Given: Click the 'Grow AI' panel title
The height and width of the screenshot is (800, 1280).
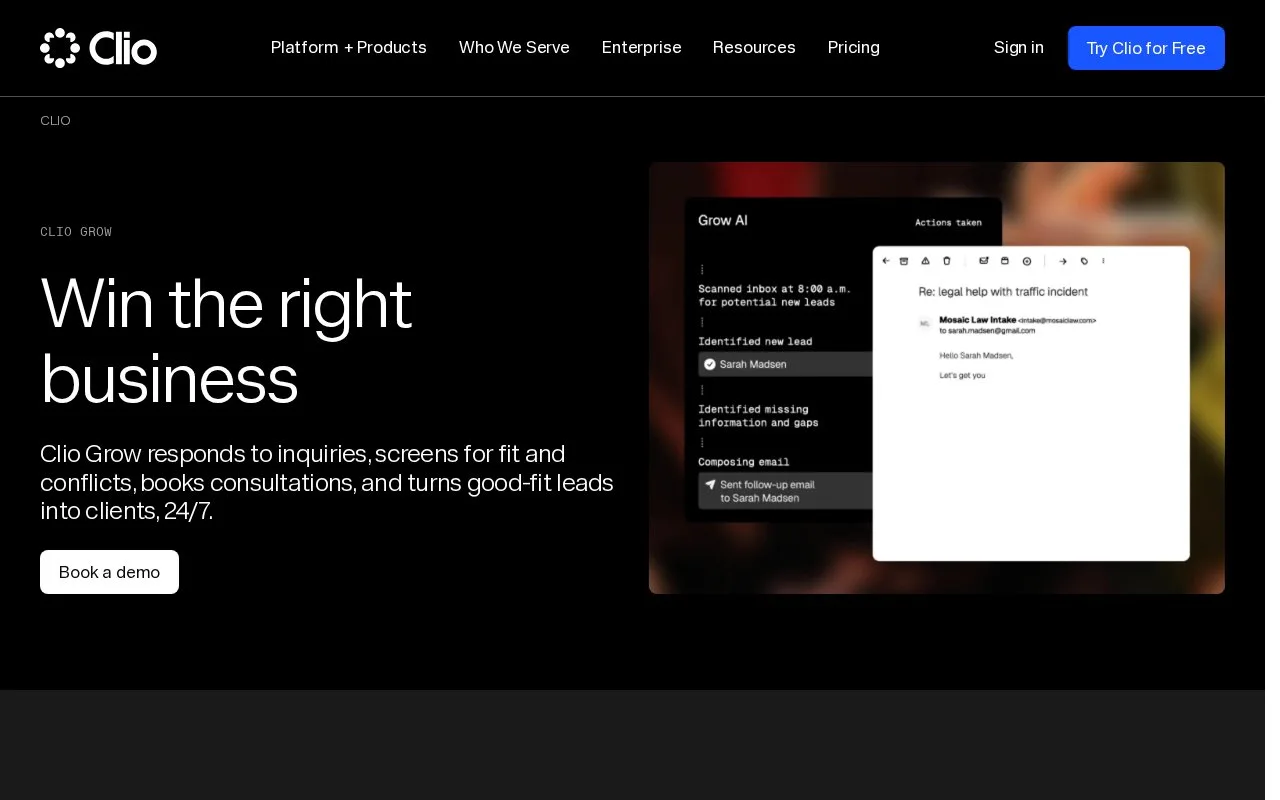Looking at the screenshot, I should coord(723,220).
